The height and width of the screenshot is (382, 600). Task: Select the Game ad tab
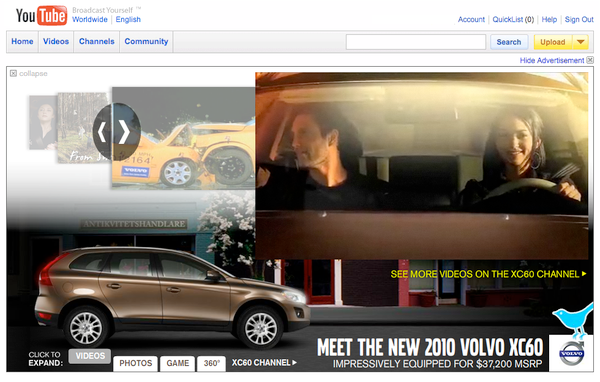[x=178, y=363]
